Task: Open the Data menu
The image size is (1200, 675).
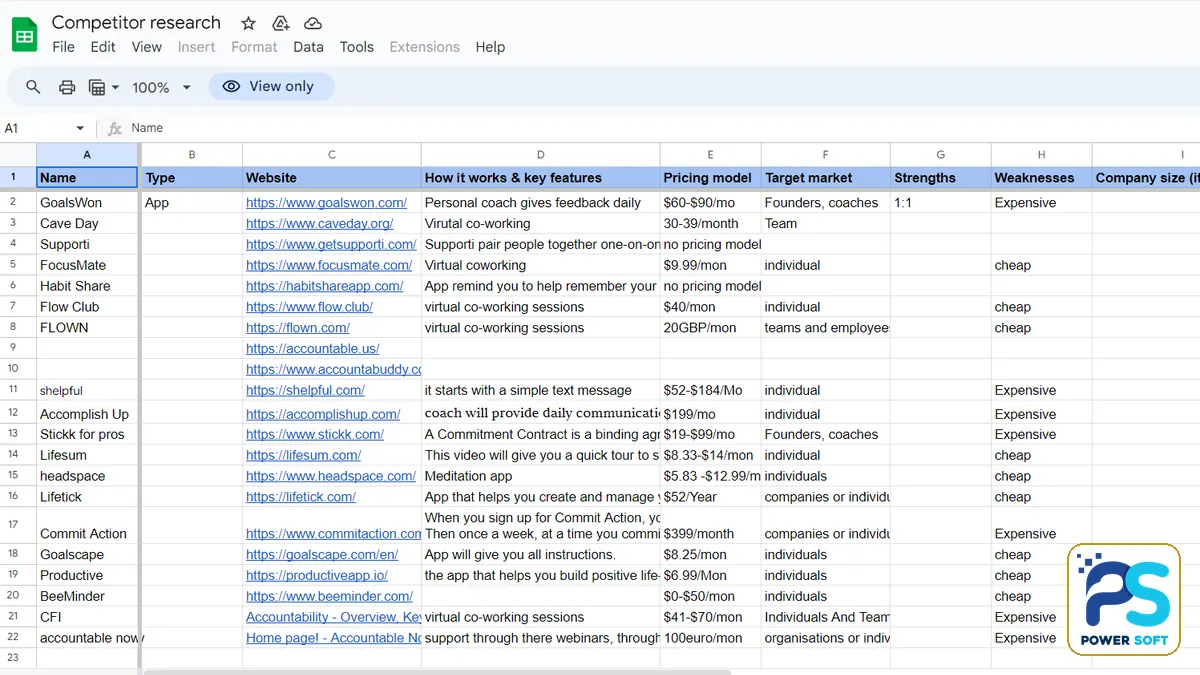Action: [x=308, y=47]
